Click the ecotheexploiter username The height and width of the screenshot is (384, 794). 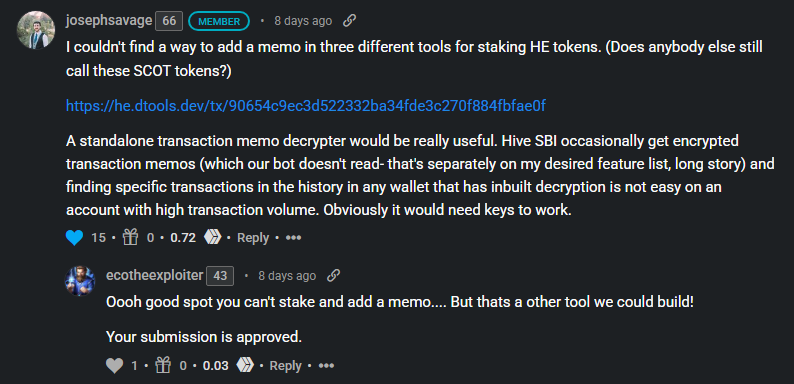click(154, 275)
